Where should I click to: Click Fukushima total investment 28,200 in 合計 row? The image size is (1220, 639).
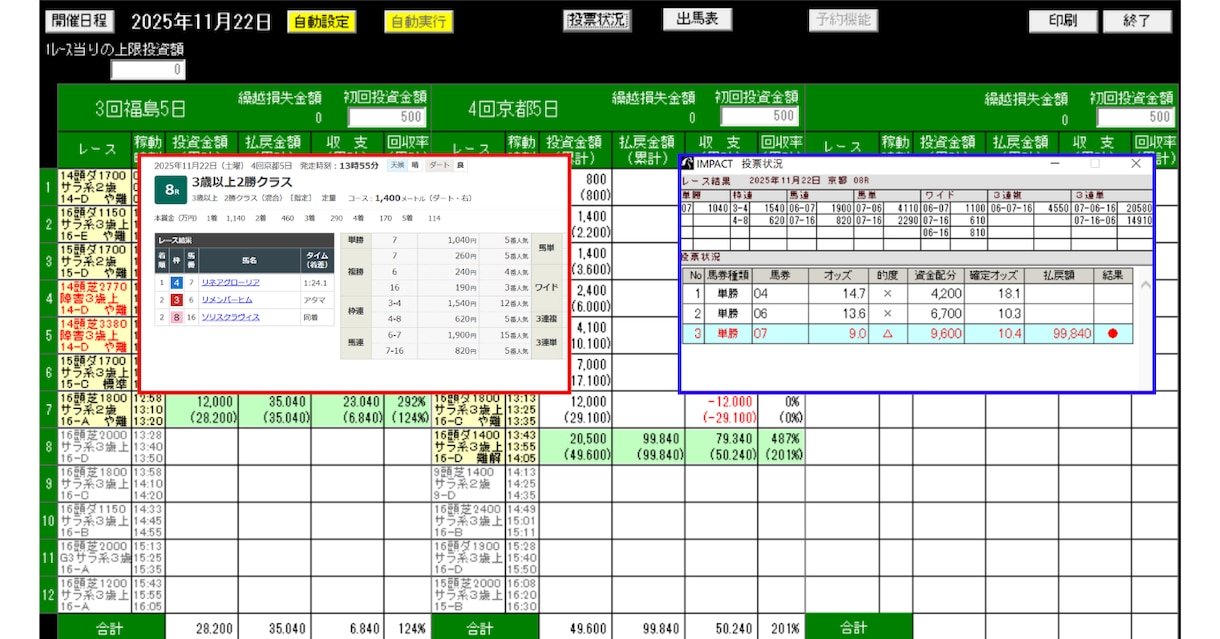coord(212,629)
